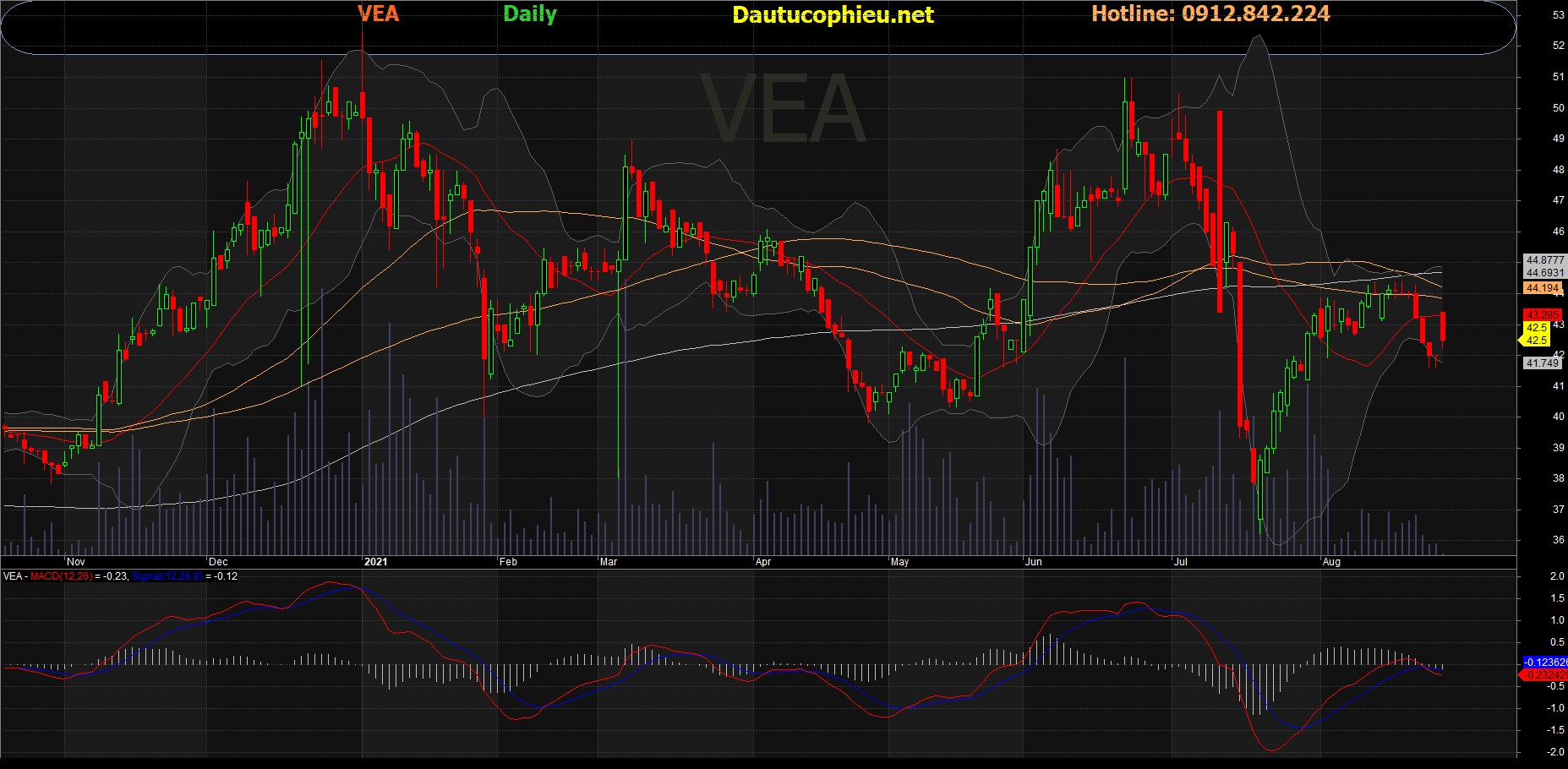Click the orange VEA ticker title
1568x769 pixels.
(x=378, y=14)
